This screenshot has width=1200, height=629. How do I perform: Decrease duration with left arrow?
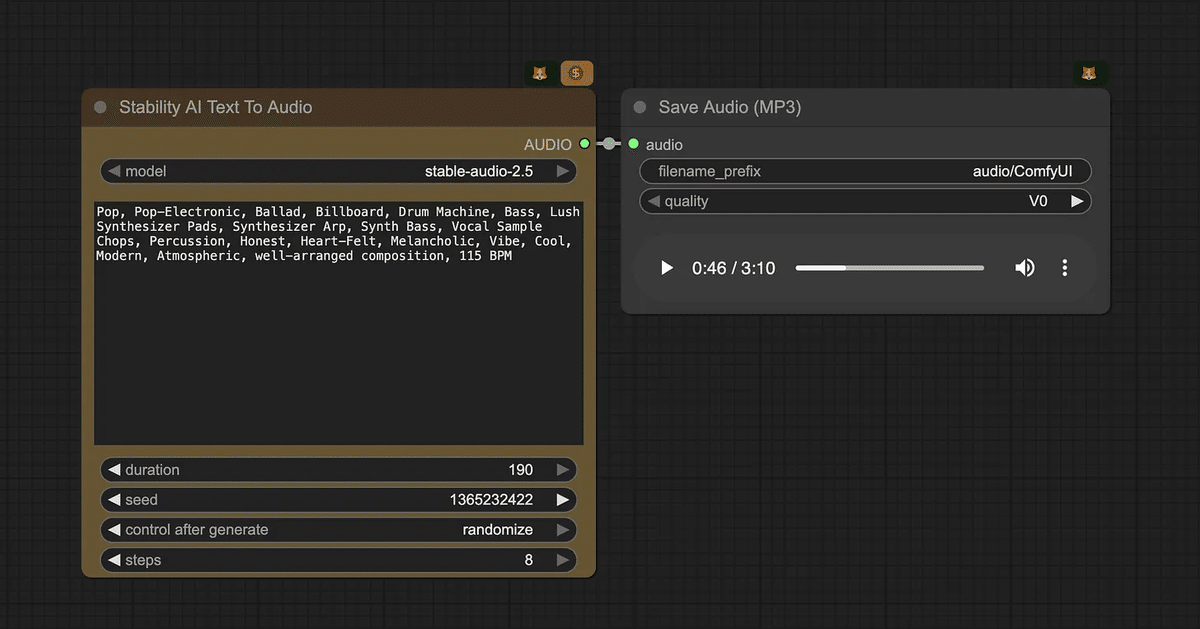[x=114, y=469]
